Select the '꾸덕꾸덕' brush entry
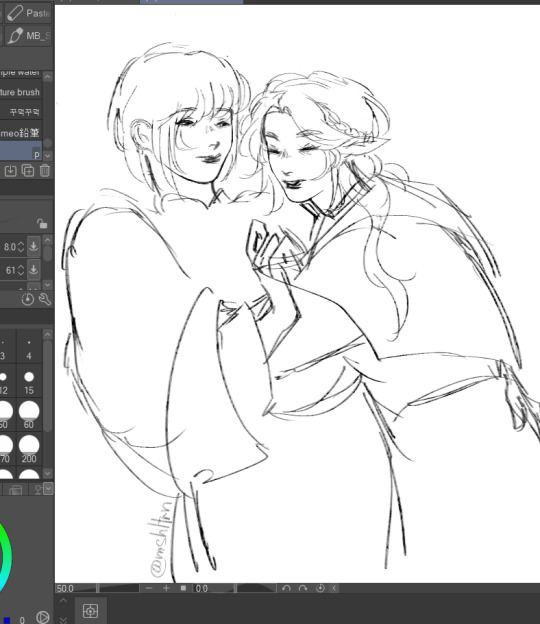 21,112
